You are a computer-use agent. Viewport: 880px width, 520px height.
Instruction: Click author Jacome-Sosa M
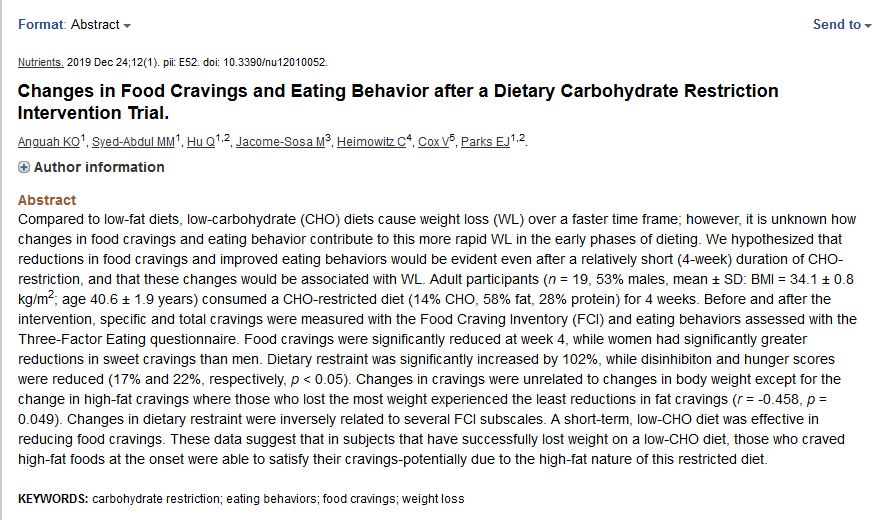coord(280,142)
